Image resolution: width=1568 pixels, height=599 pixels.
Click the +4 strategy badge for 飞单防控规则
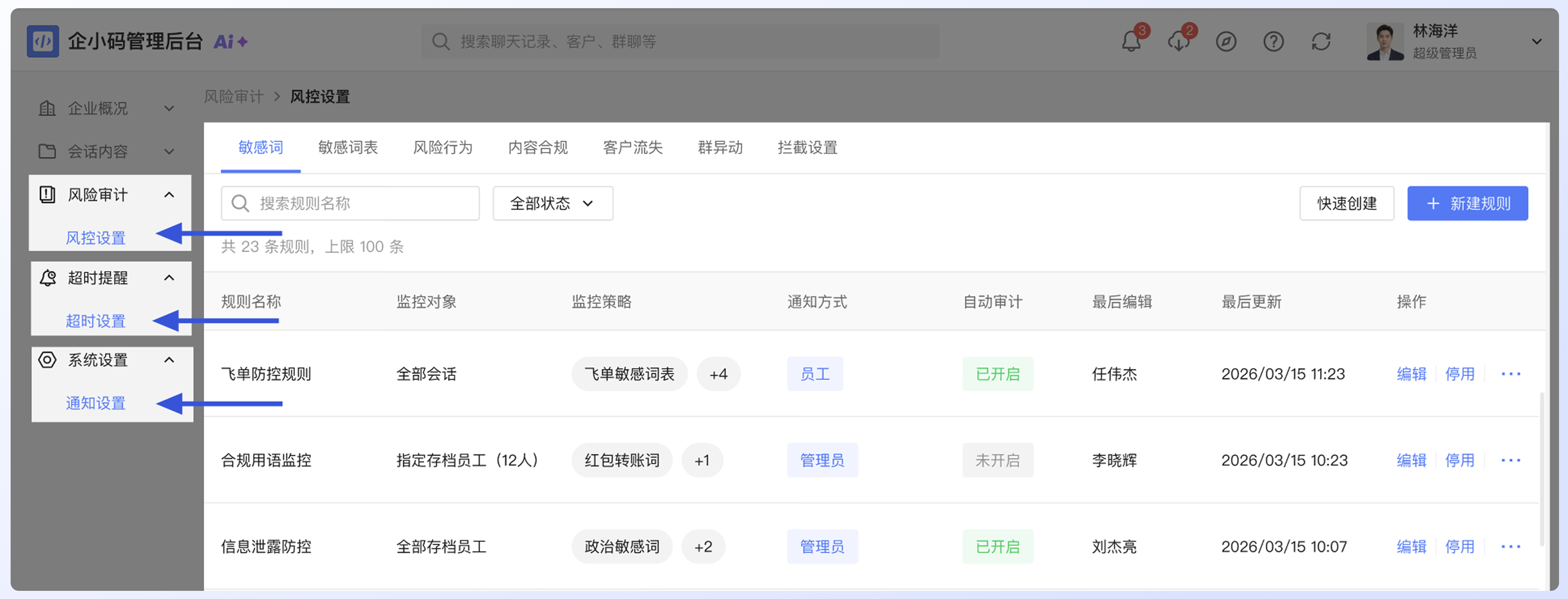(x=718, y=373)
